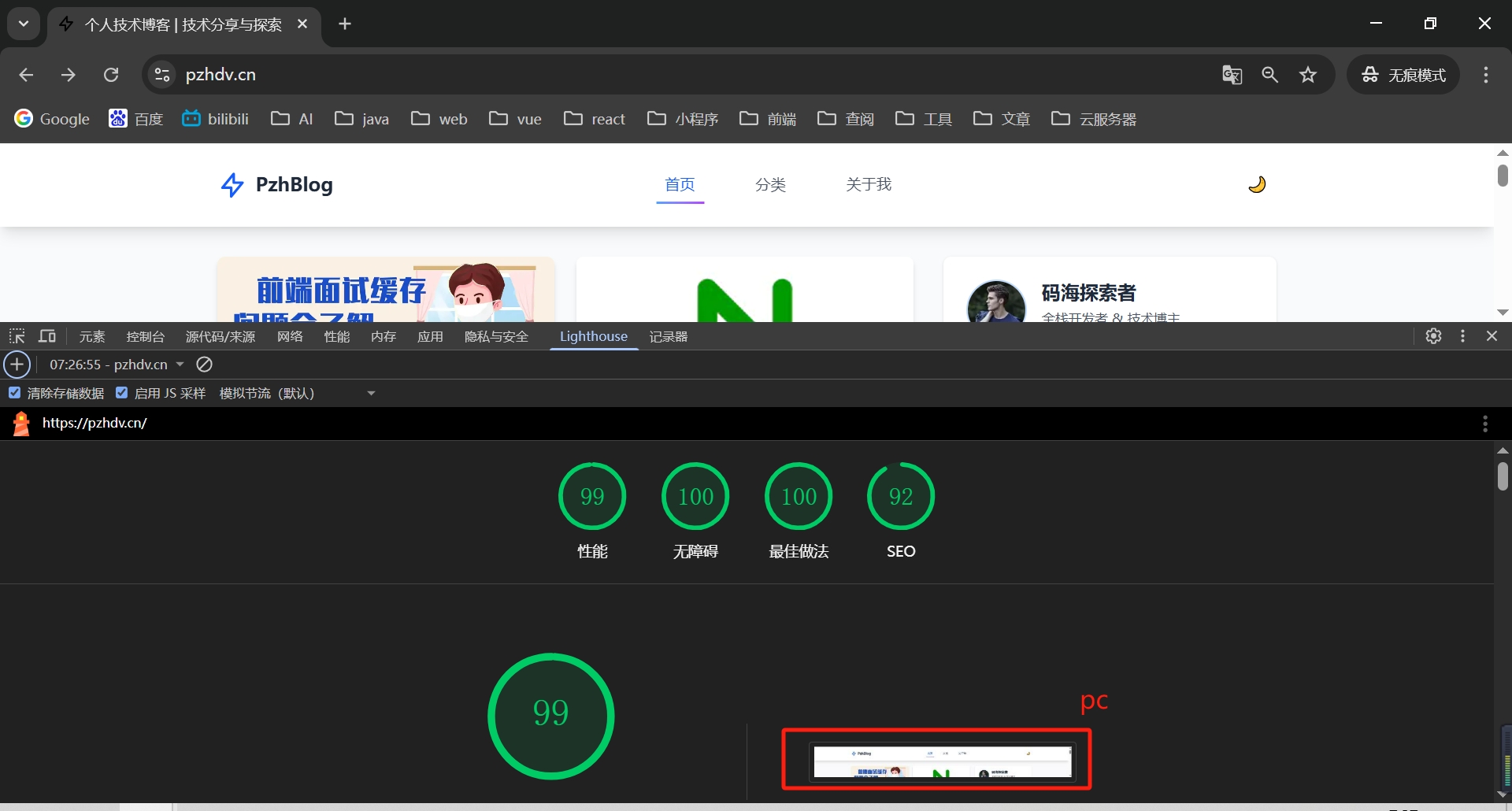Uncheck the 清除存储数据 checkbox
1512x811 pixels.
[x=15, y=393]
